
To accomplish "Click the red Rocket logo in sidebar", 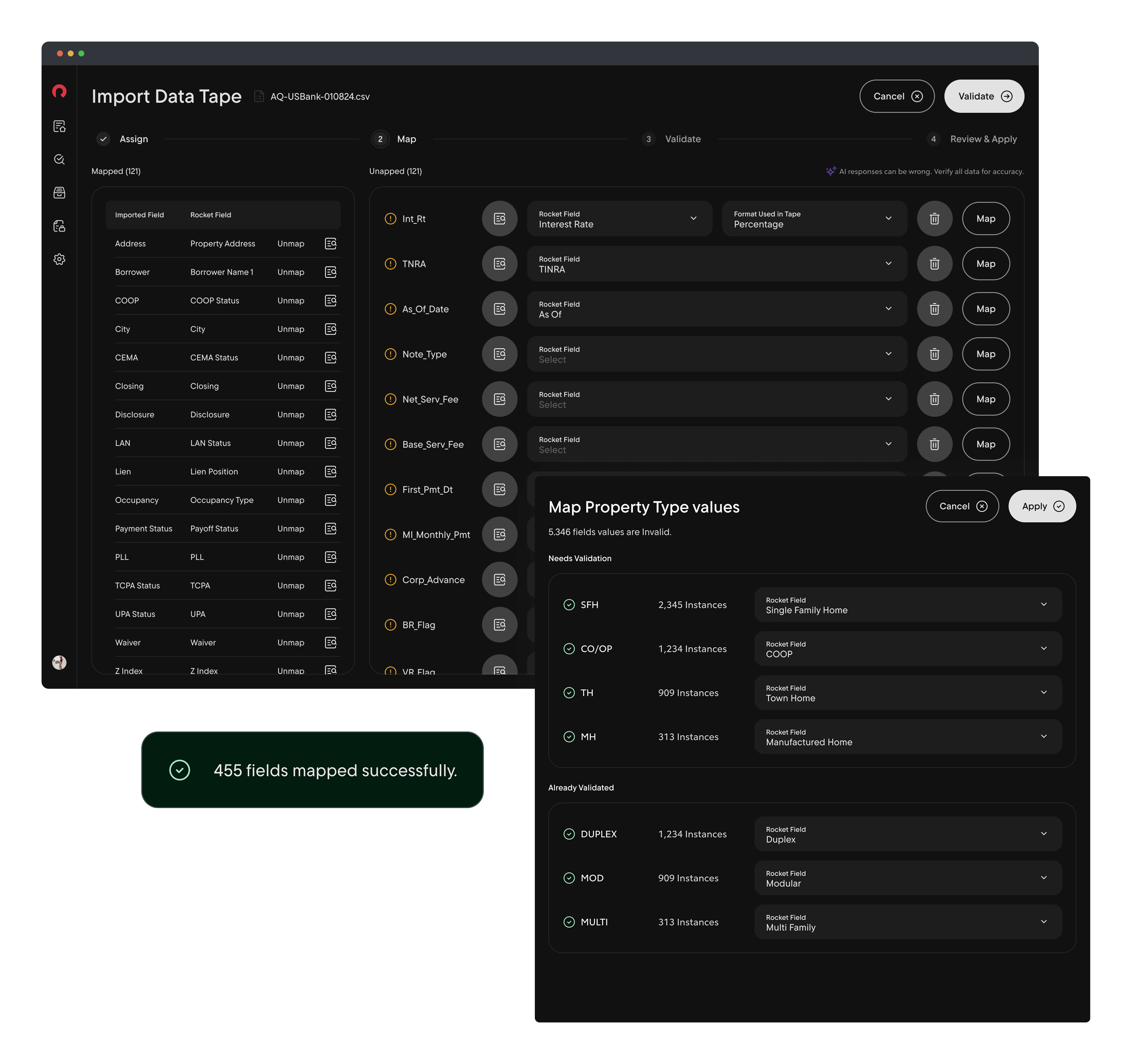I will (59, 91).
